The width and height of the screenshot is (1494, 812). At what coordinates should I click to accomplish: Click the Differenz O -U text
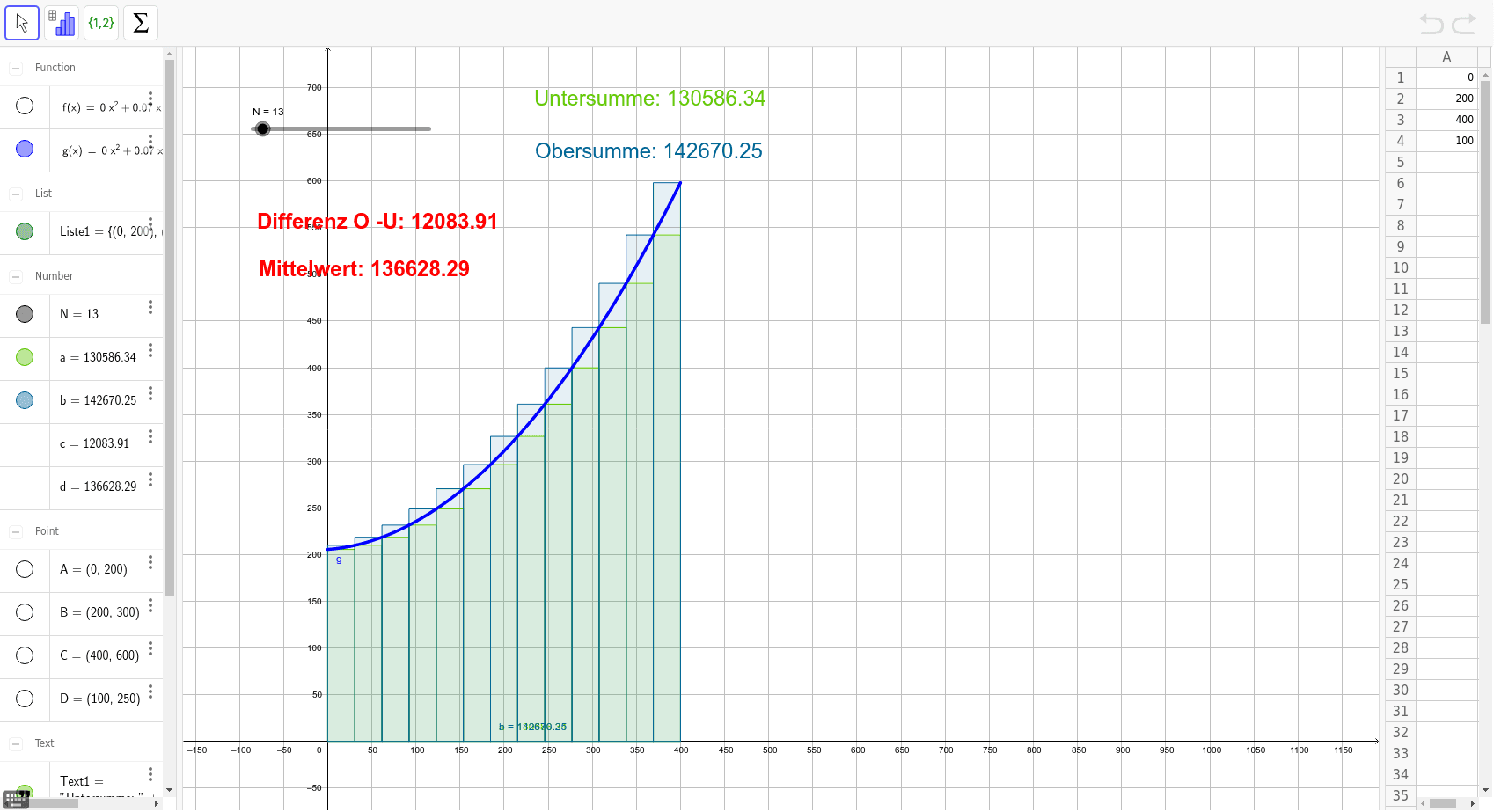click(377, 221)
